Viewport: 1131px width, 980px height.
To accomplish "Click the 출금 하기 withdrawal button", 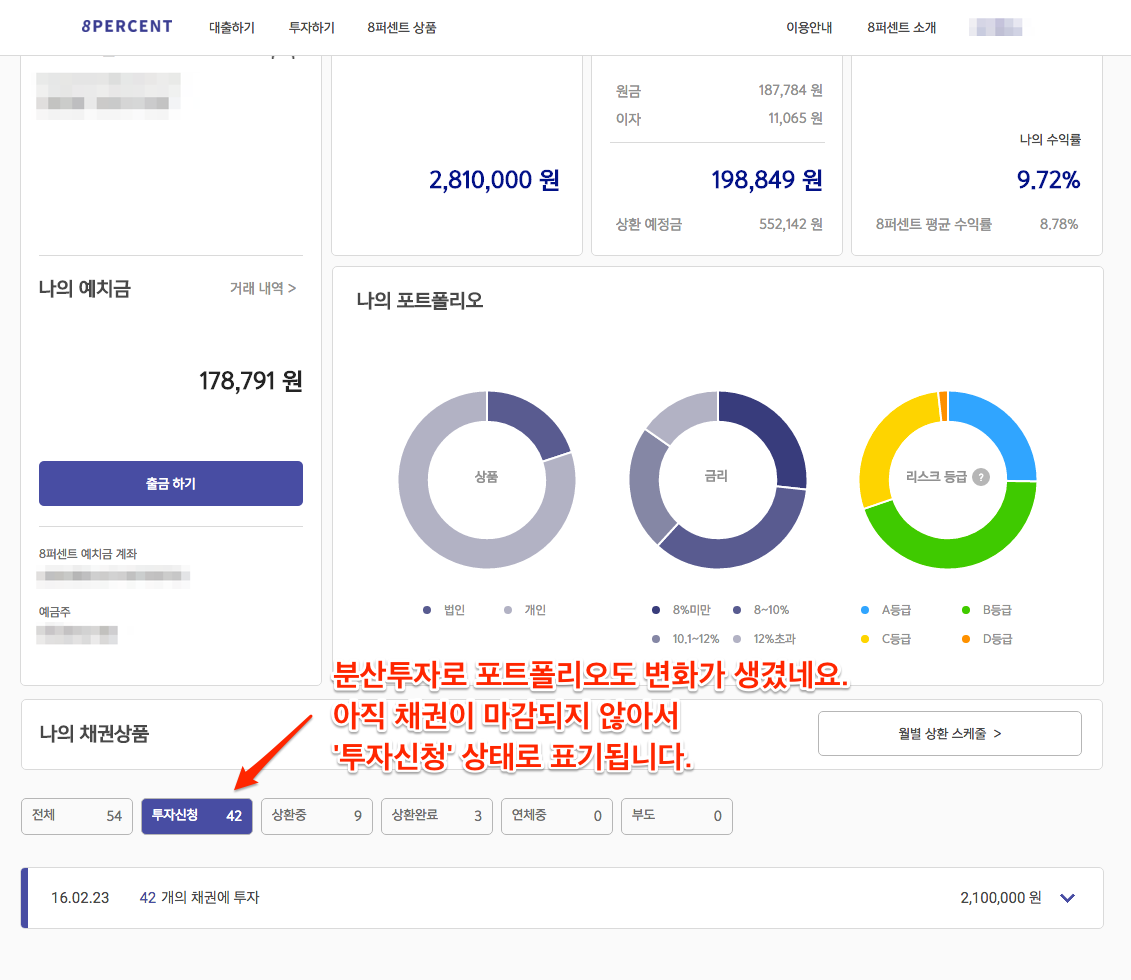I will pos(170,483).
